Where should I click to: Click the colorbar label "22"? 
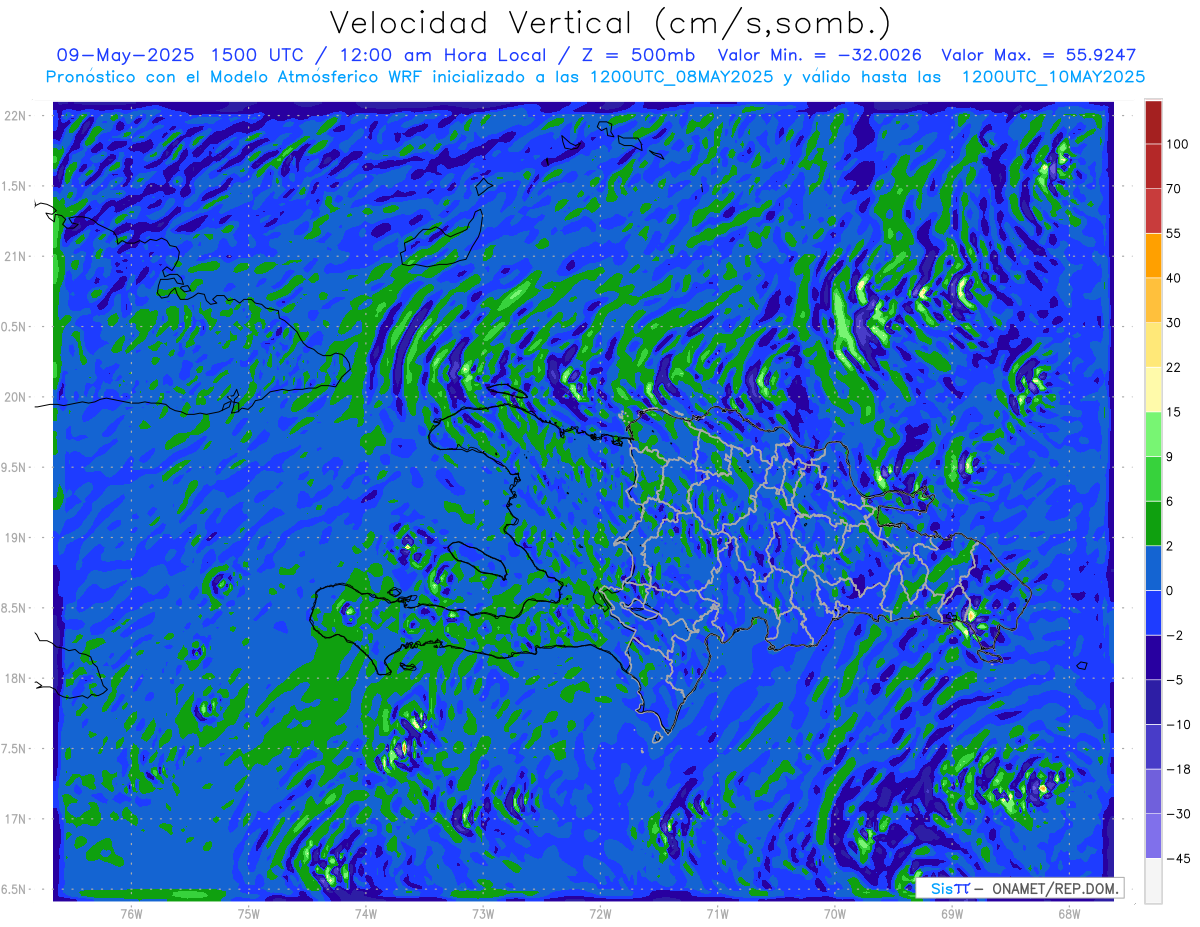(x=1174, y=367)
